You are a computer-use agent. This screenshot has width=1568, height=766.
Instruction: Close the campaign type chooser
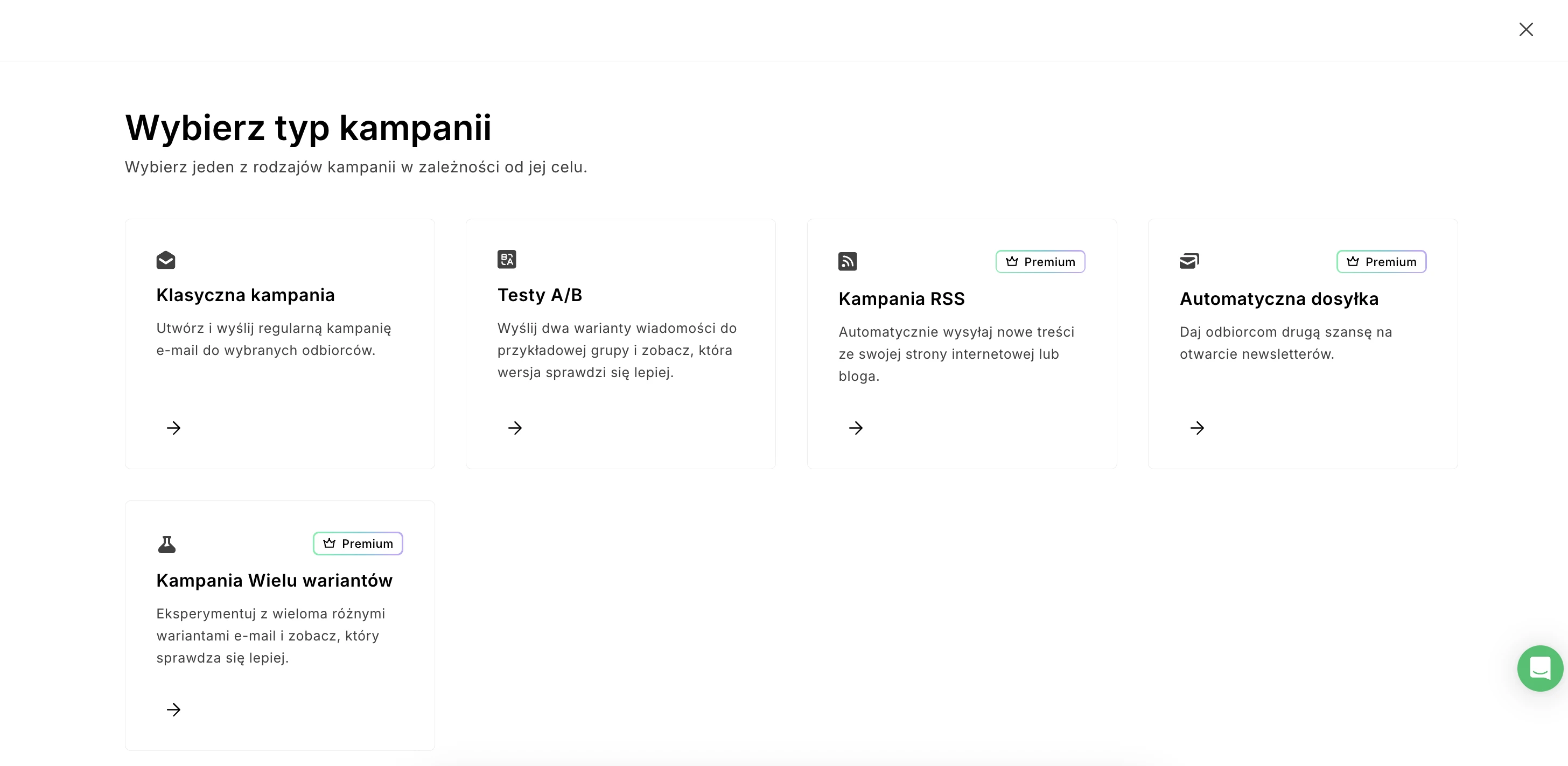pyautogui.click(x=1525, y=30)
